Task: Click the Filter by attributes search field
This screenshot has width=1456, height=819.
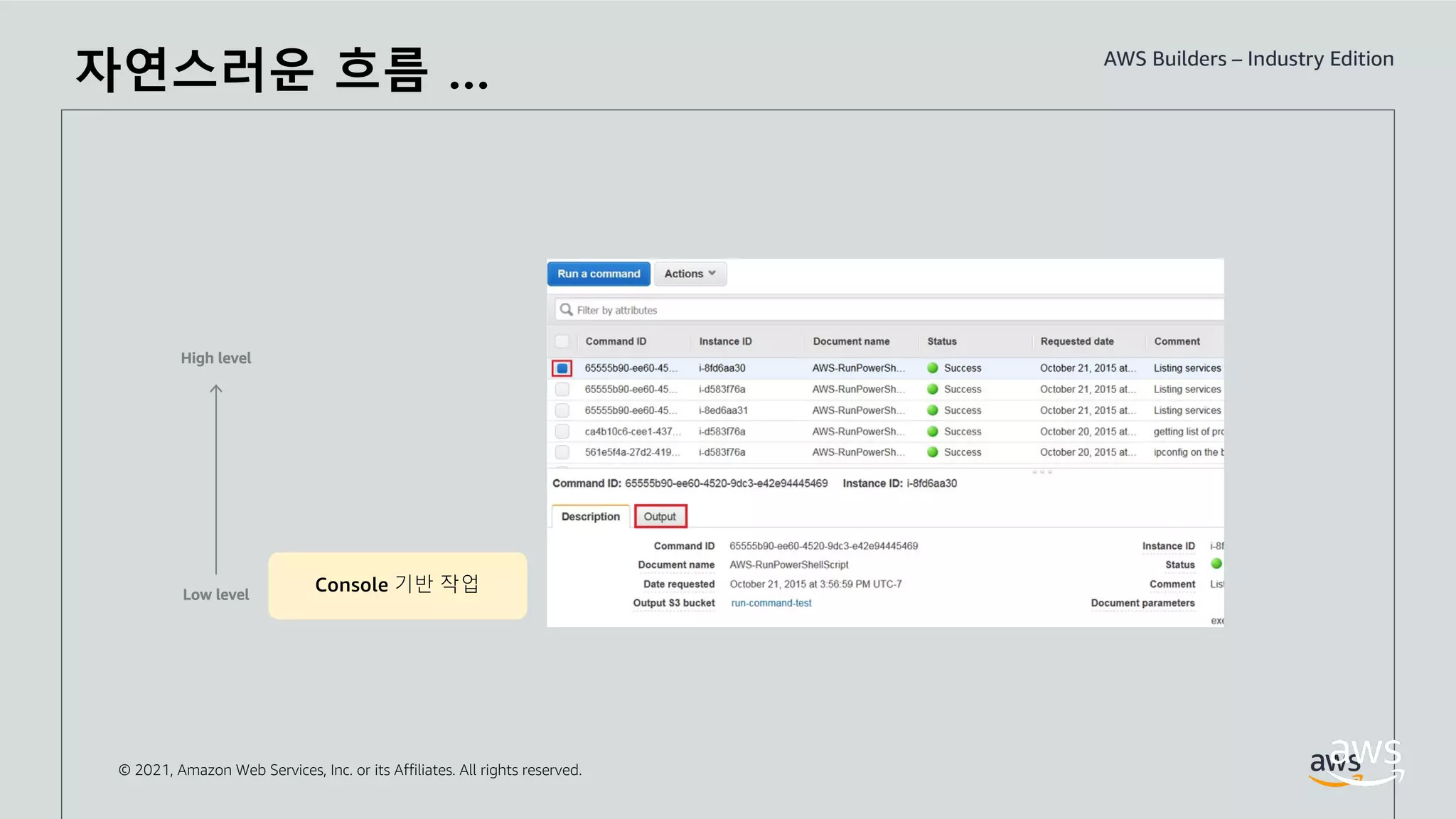Action: (x=889, y=310)
